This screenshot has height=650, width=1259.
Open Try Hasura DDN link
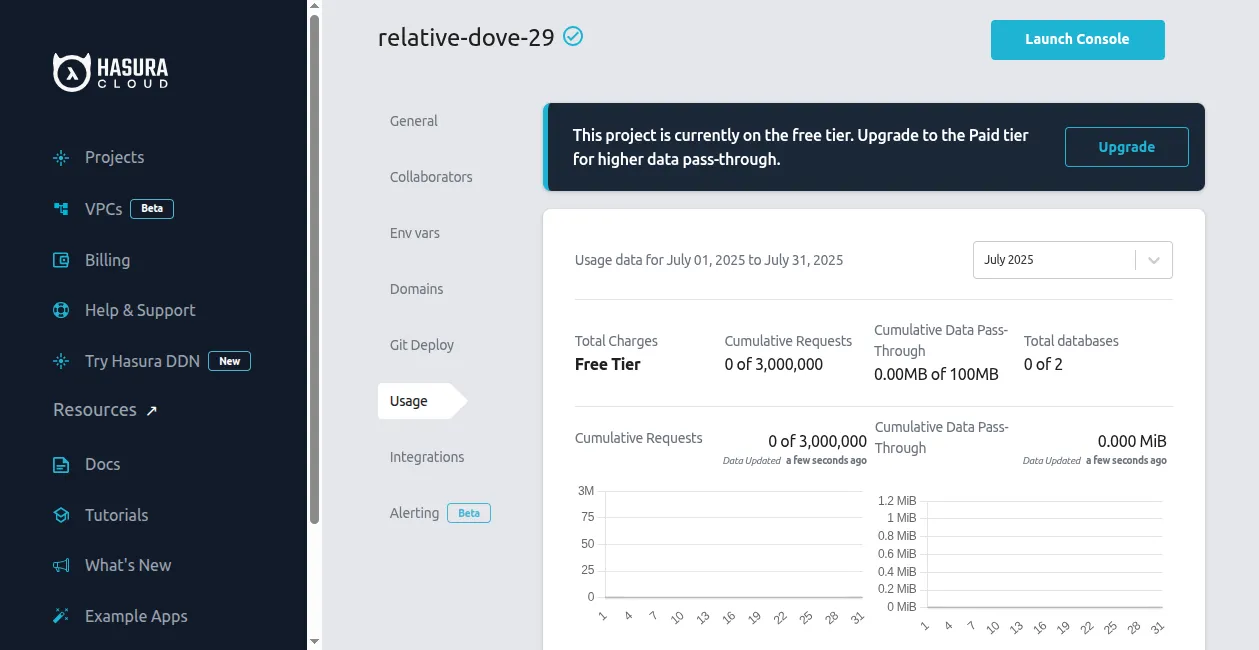142,361
